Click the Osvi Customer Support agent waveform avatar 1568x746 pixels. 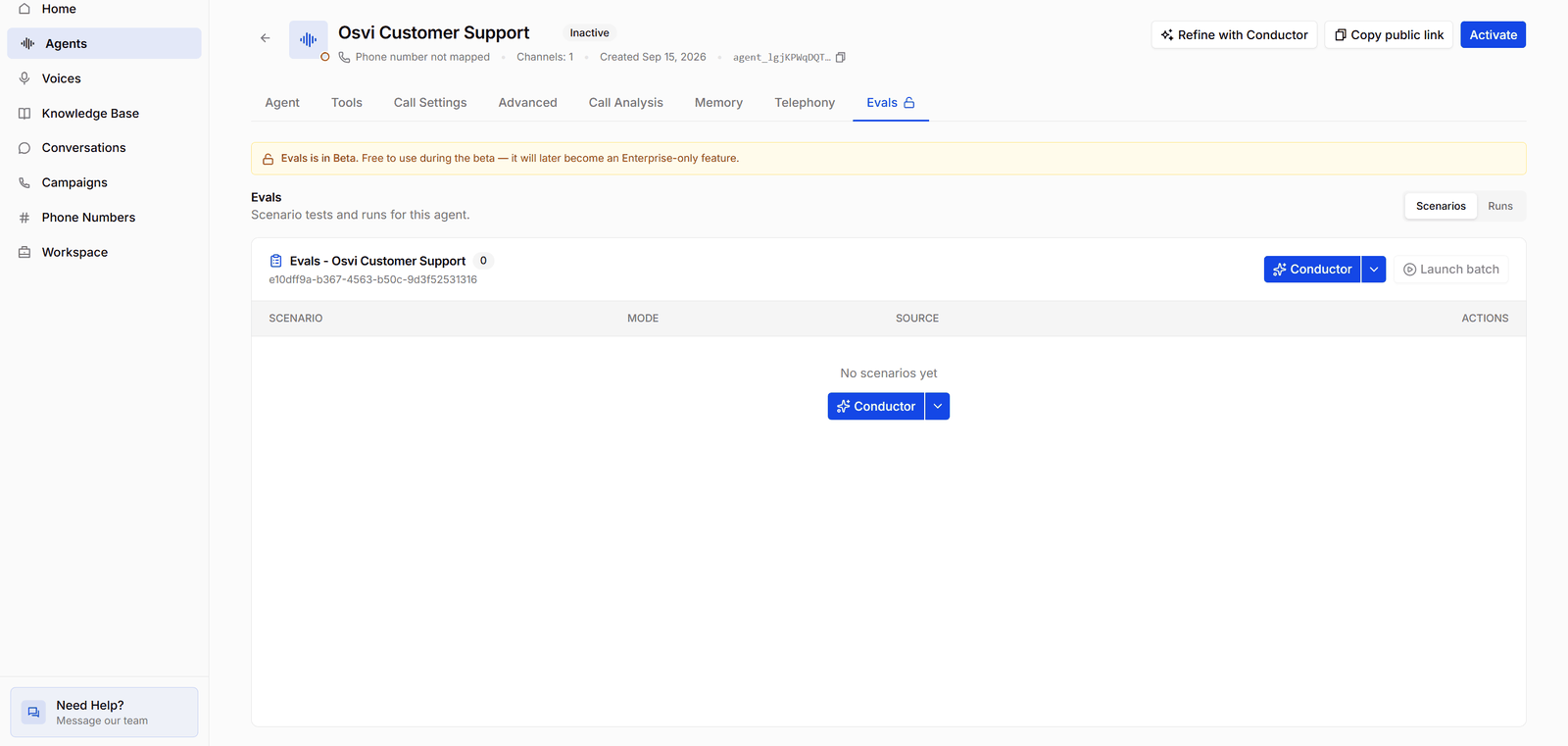click(308, 39)
